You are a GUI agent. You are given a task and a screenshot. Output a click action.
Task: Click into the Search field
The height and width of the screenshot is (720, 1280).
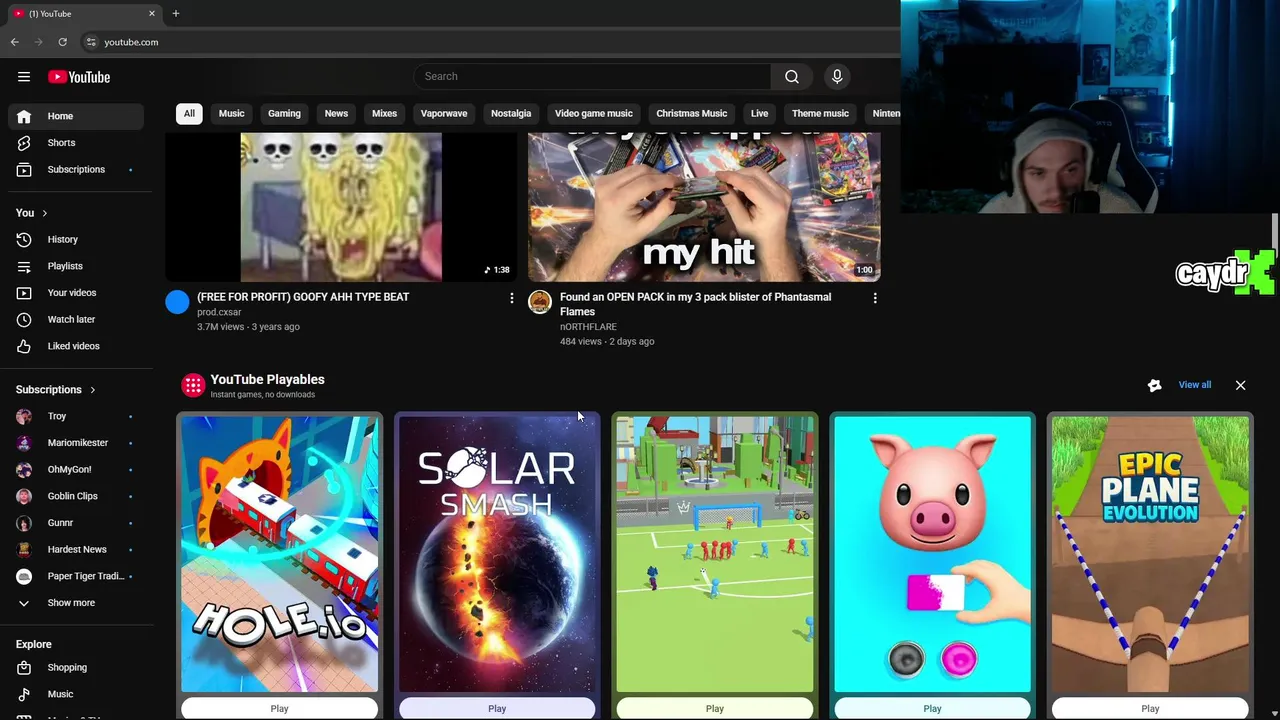pyautogui.click(x=592, y=76)
